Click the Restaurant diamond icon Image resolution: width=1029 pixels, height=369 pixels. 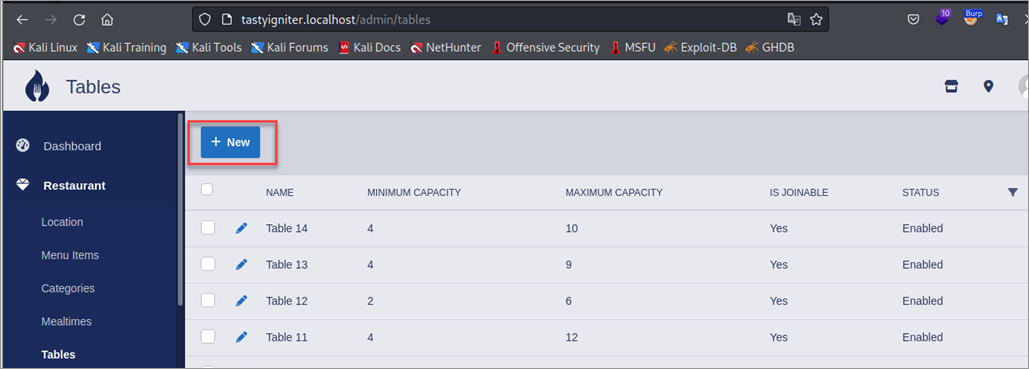coord(23,185)
